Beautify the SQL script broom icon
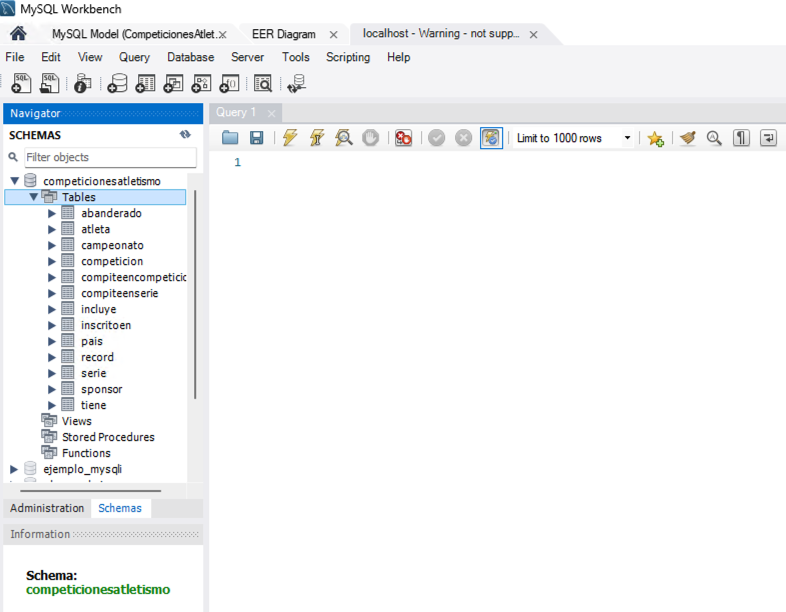 688,137
